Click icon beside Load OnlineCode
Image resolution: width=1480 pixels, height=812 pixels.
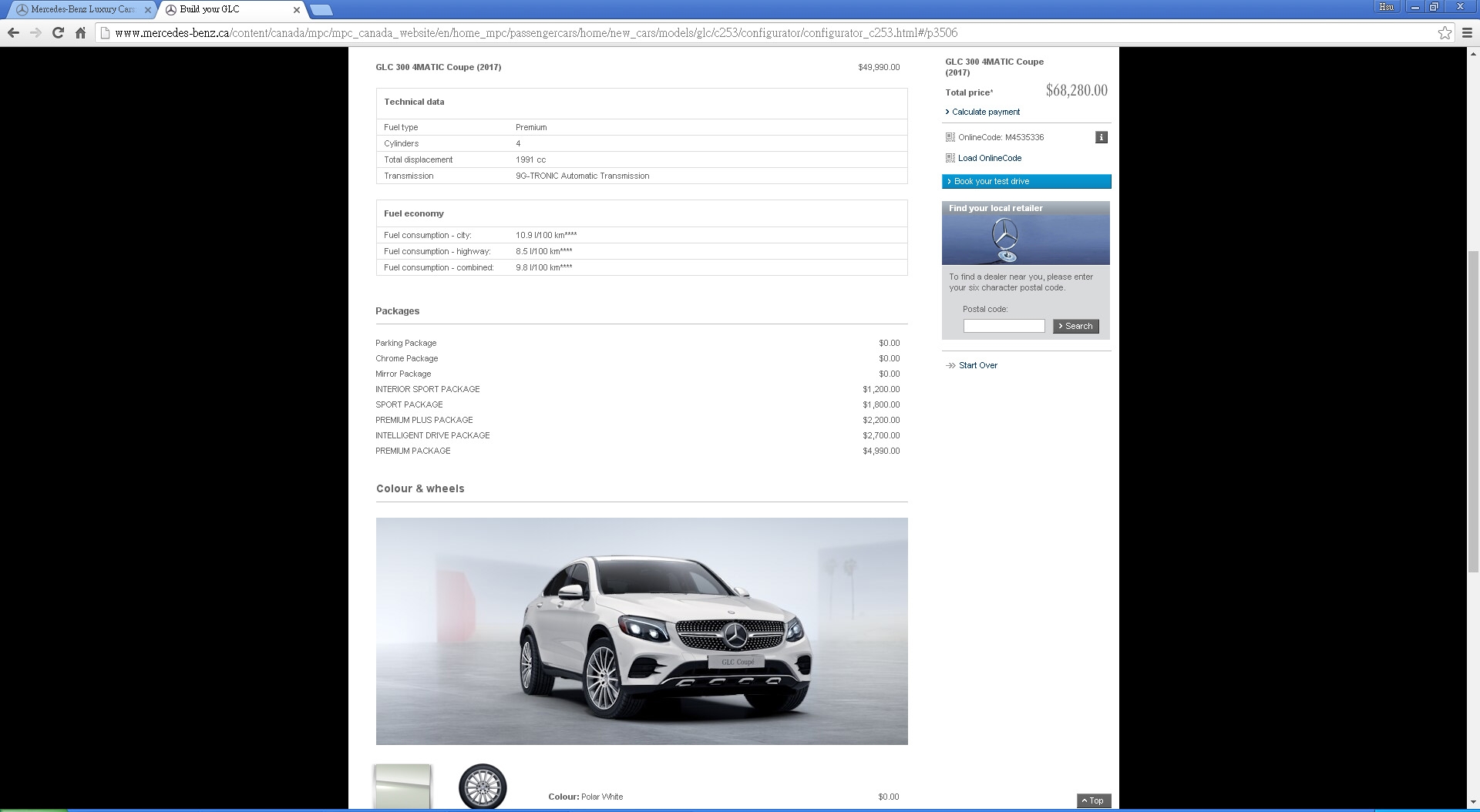950,158
